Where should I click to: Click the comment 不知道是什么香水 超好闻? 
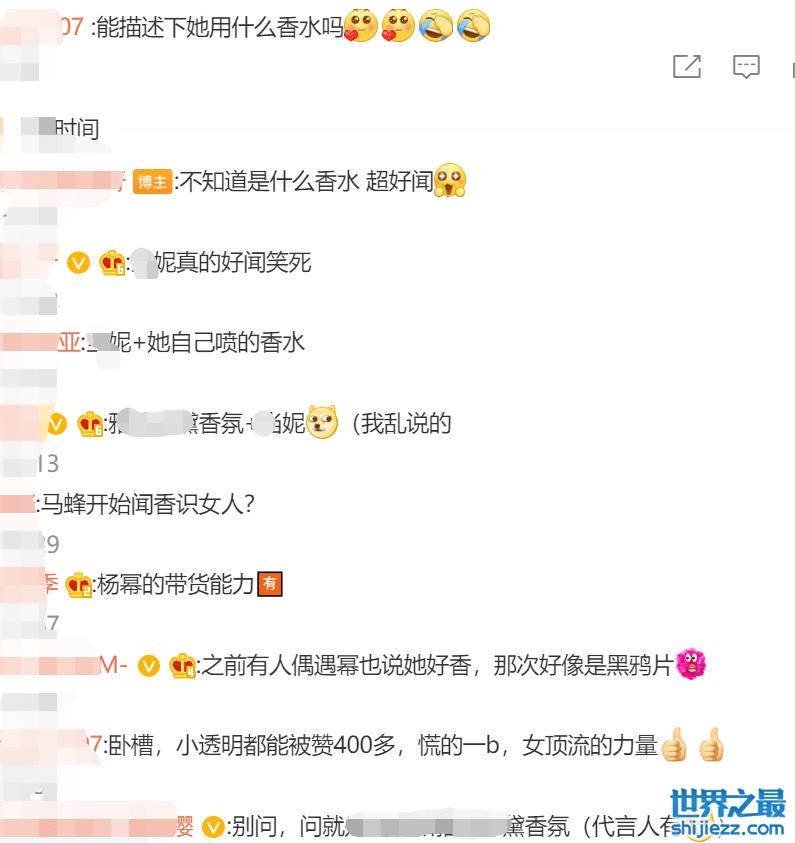[306, 182]
